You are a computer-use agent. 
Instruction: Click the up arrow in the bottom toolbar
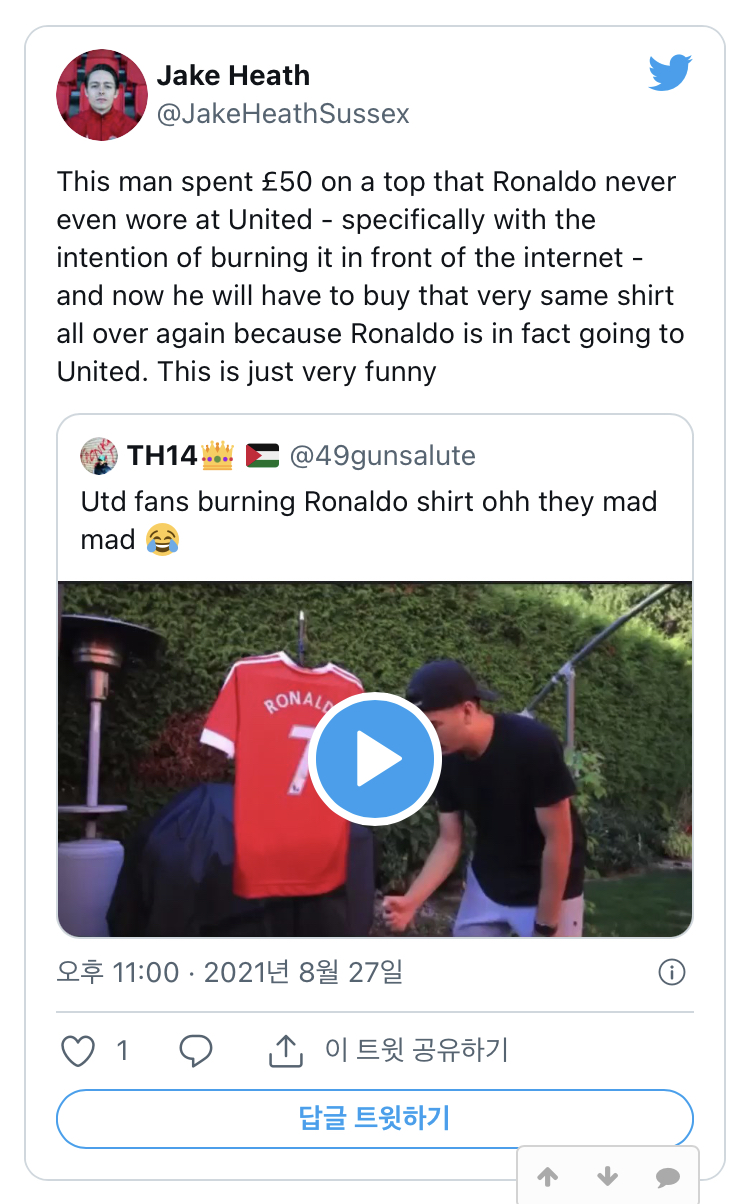[548, 1176]
